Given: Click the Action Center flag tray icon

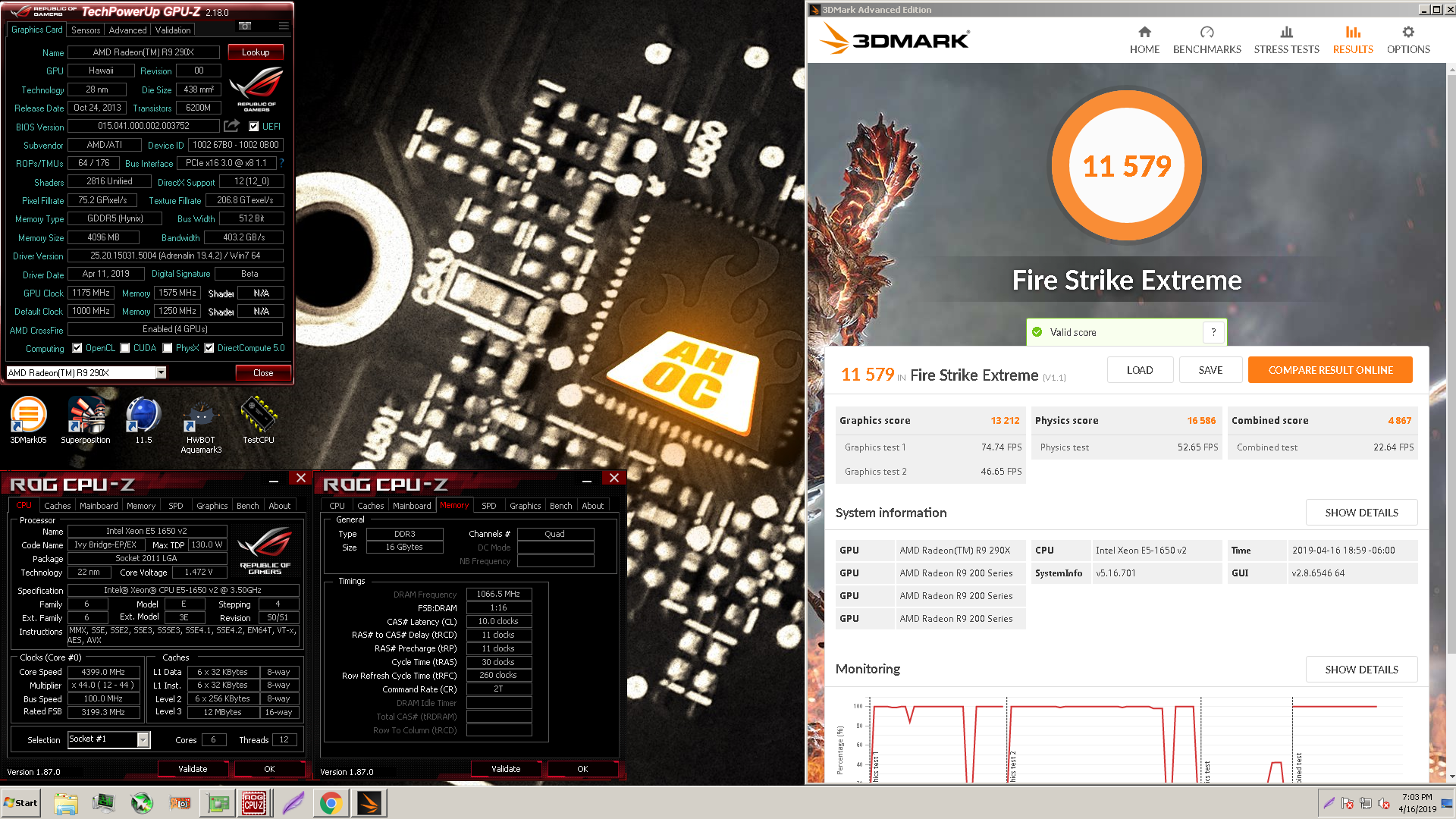Looking at the screenshot, I should click(1348, 803).
